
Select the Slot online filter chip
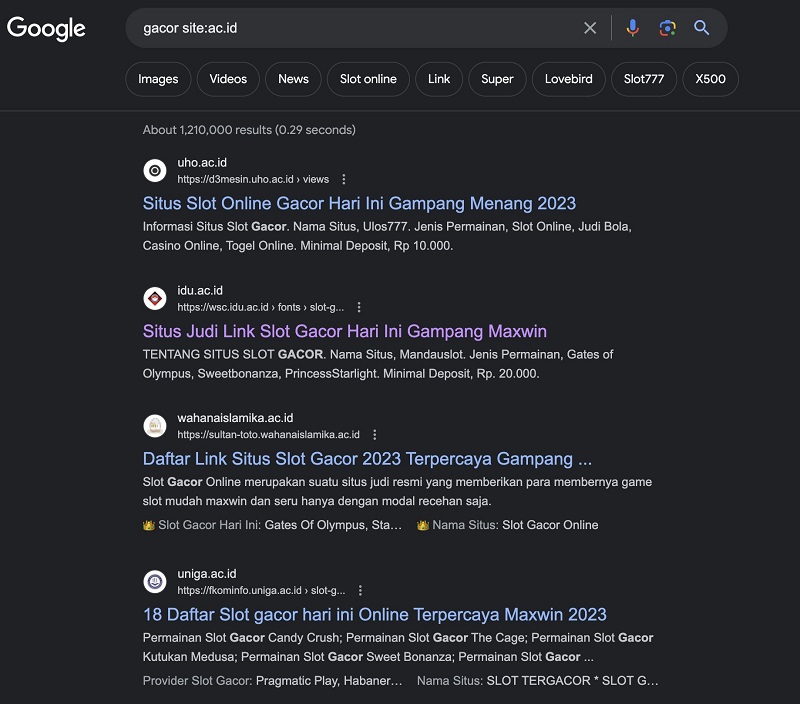[x=368, y=79]
